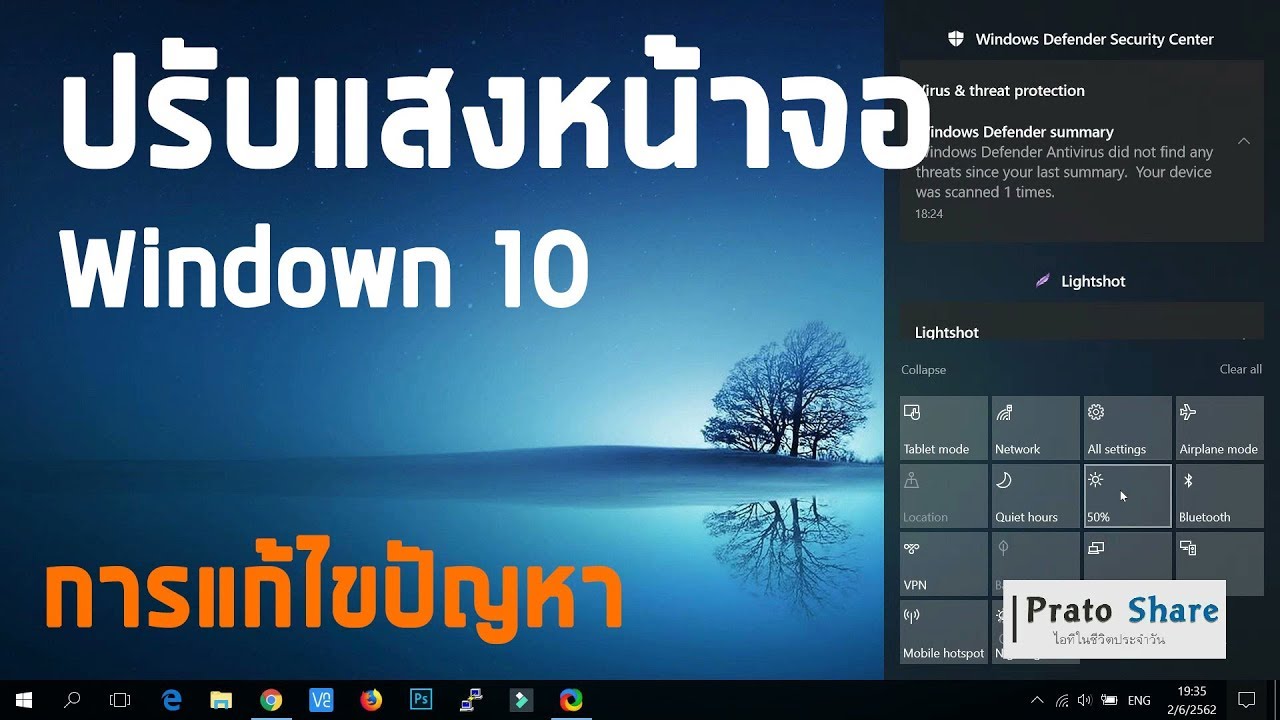Image resolution: width=1280 pixels, height=720 pixels.
Task: Clear all notifications
Action: 1240,369
